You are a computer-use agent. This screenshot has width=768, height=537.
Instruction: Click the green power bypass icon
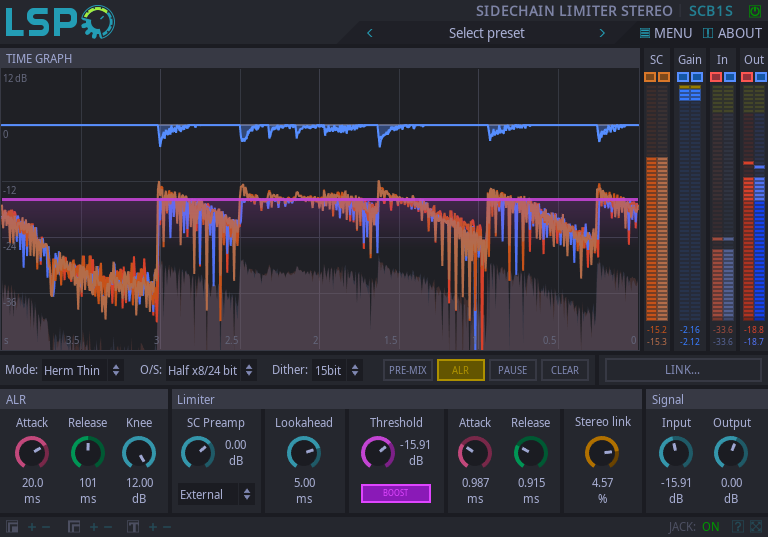tap(754, 11)
